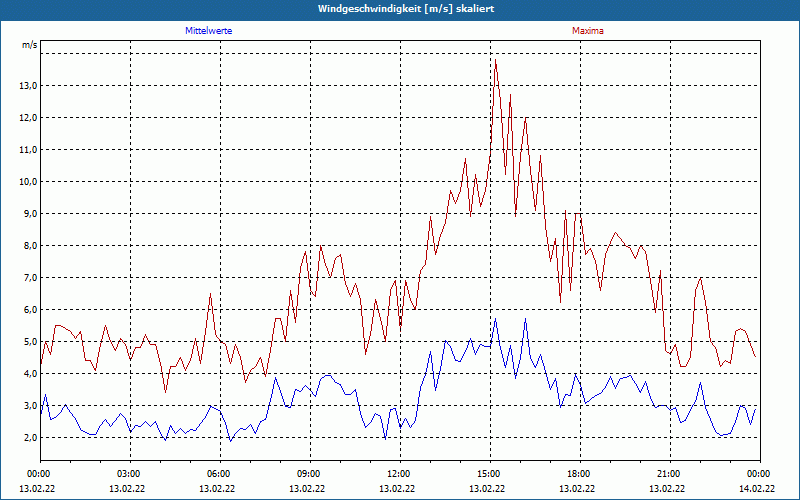Click the red Maxima legend label
The width and height of the screenshot is (800, 500).
pos(588,31)
